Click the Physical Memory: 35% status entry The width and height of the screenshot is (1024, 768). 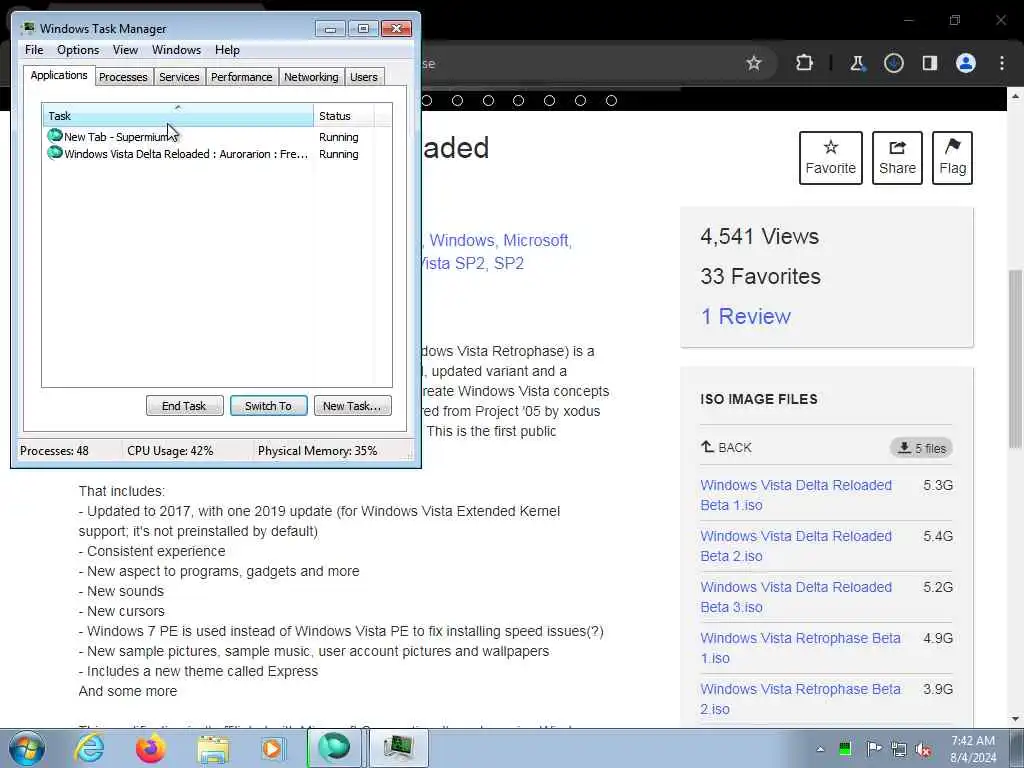317,451
